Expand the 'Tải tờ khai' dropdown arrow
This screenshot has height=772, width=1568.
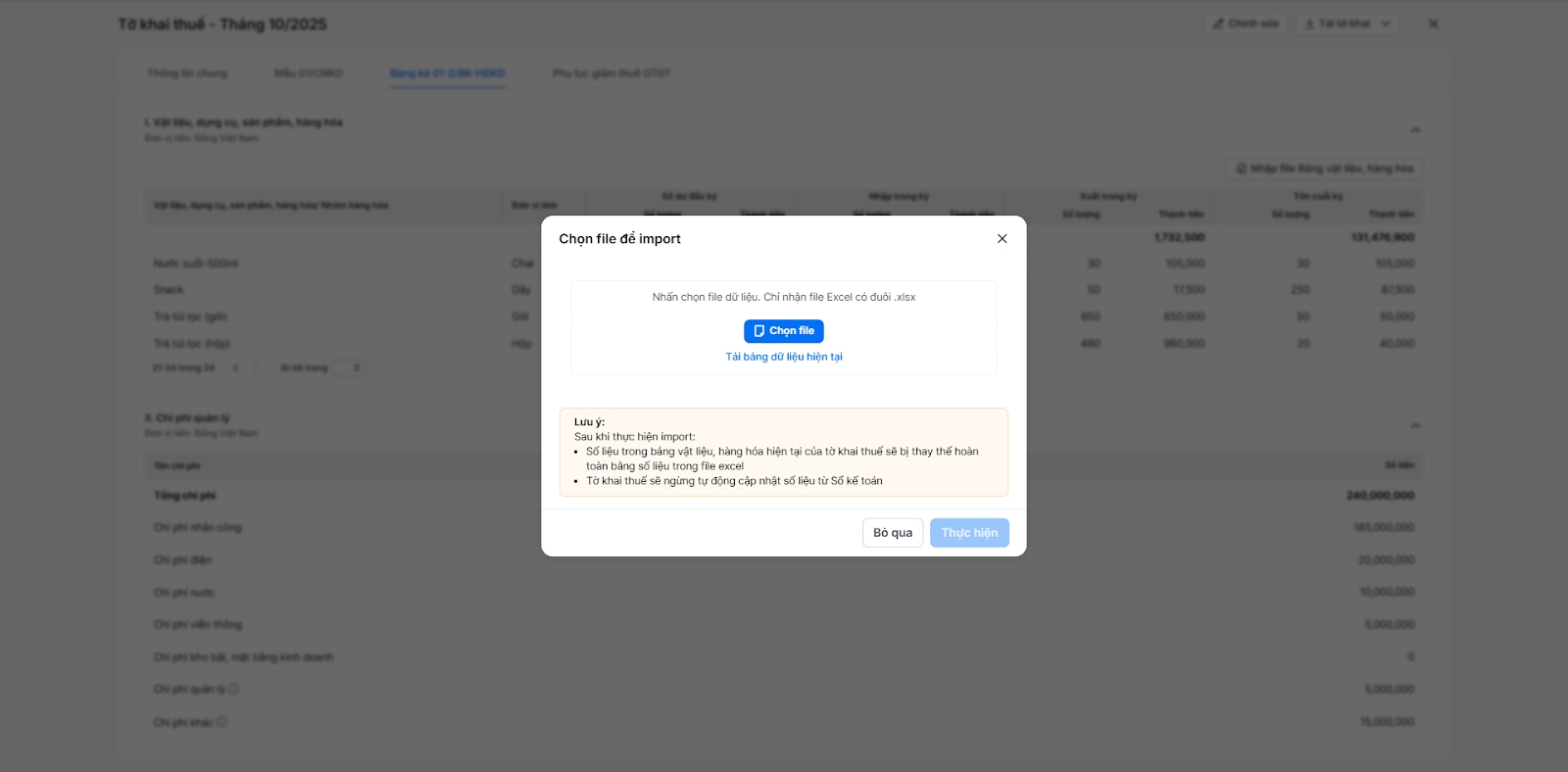(1386, 24)
